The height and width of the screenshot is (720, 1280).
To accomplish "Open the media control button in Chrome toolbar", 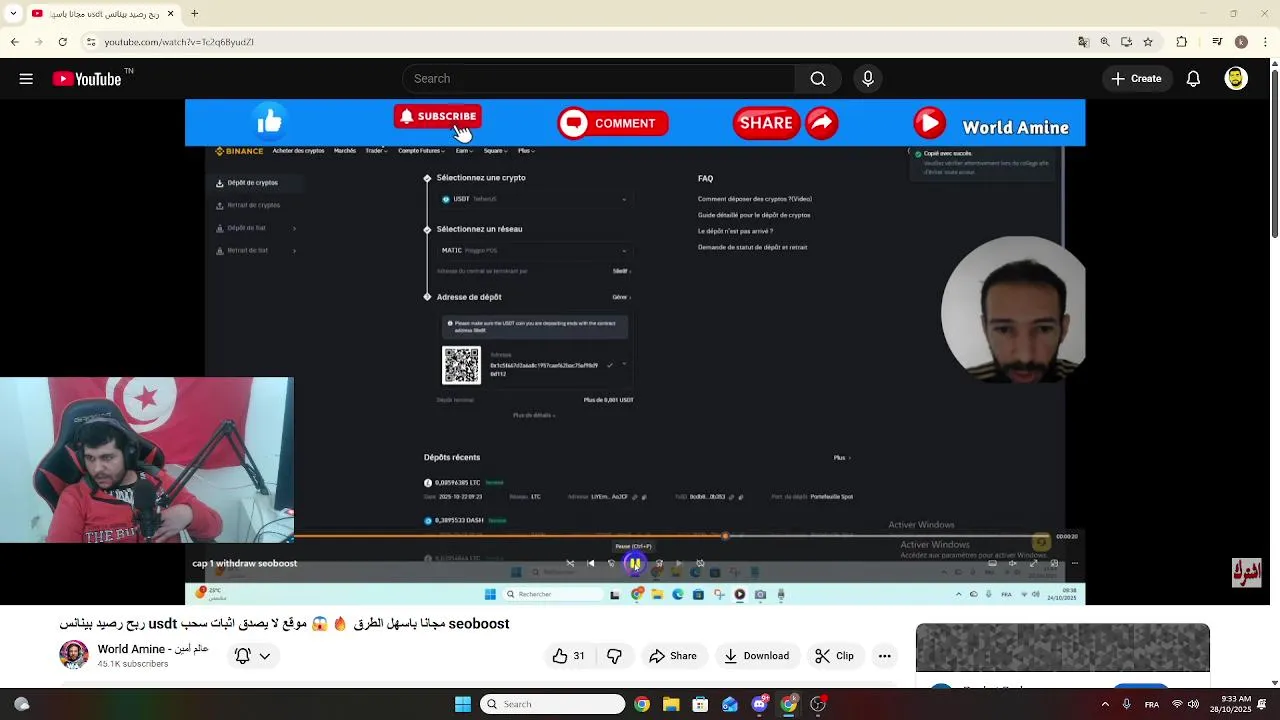I will pyautogui.click(x=1217, y=42).
